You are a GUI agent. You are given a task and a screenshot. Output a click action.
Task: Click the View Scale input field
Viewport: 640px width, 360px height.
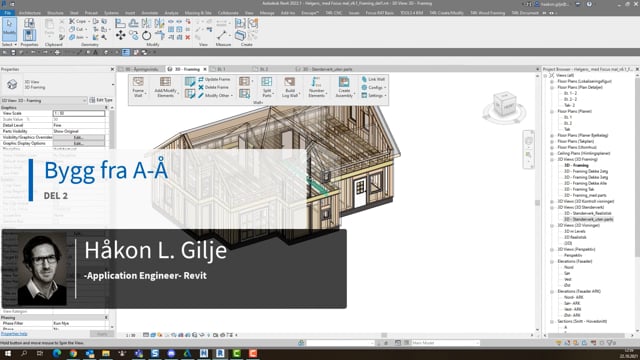tap(79, 113)
